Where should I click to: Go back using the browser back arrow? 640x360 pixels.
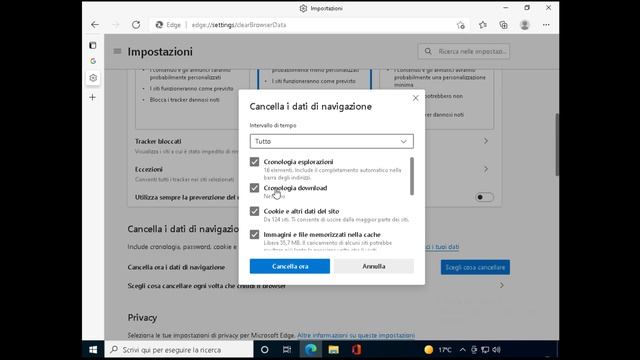click(95, 25)
